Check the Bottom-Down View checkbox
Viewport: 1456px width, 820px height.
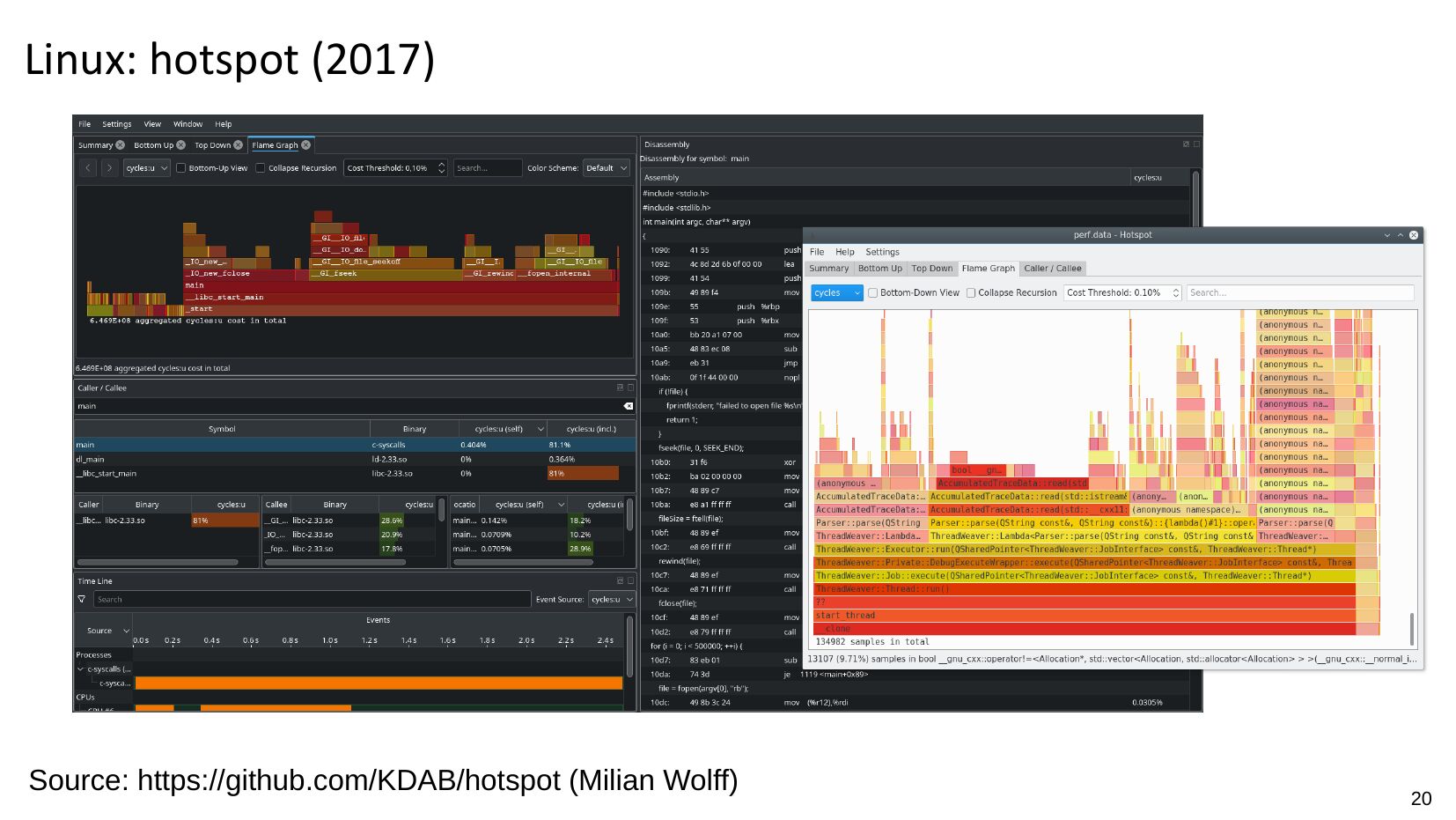point(873,293)
